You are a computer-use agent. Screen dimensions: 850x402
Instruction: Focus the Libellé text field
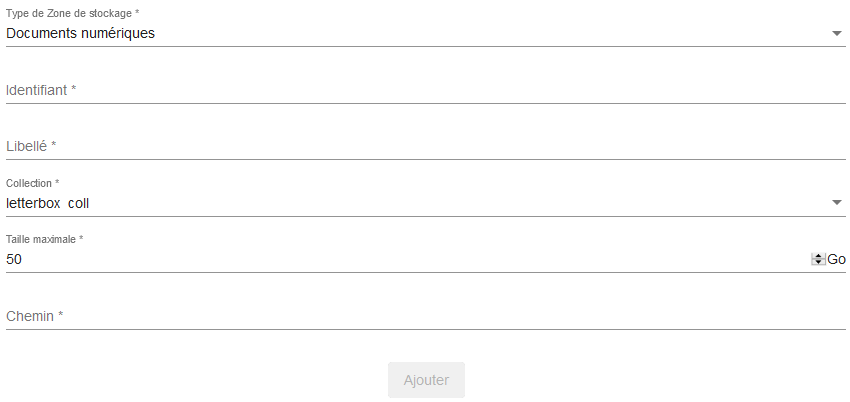[420, 146]
